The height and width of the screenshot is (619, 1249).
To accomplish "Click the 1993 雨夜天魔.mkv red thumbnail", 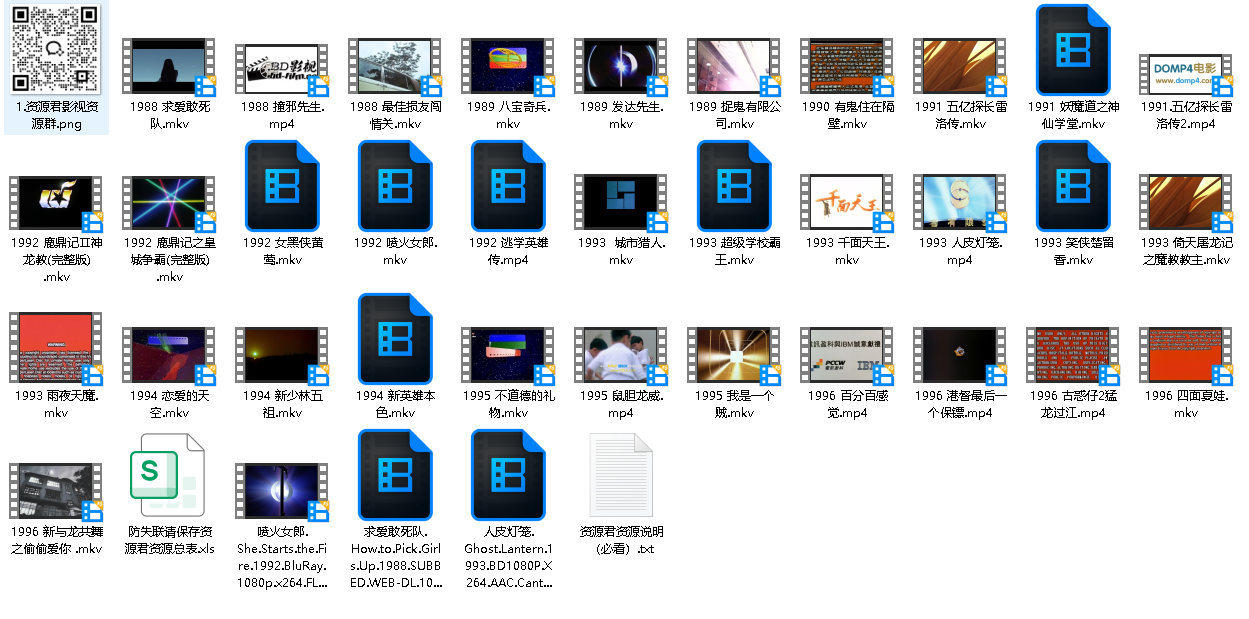I will (x=55, y=346).
